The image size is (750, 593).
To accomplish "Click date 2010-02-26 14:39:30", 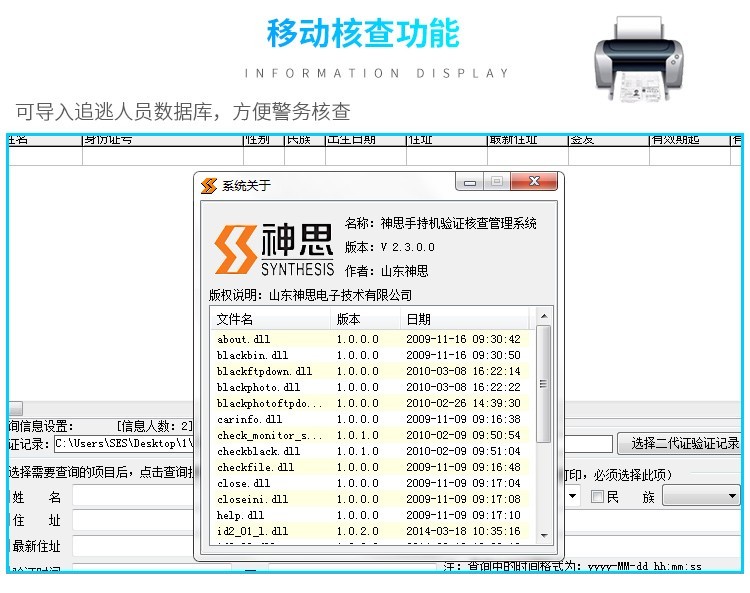I will pyautogui.click(x=463, y=404).
